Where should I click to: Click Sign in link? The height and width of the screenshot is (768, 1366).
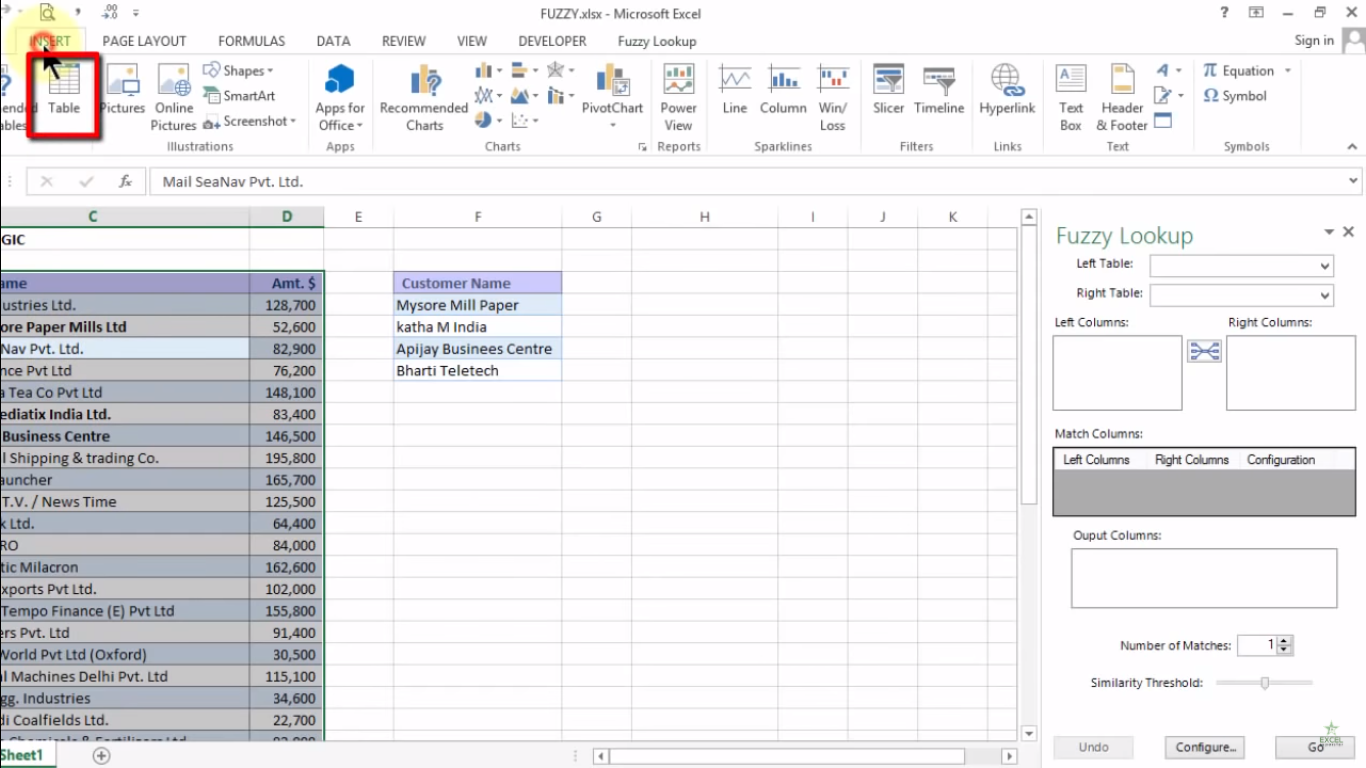coord(1314,40)
